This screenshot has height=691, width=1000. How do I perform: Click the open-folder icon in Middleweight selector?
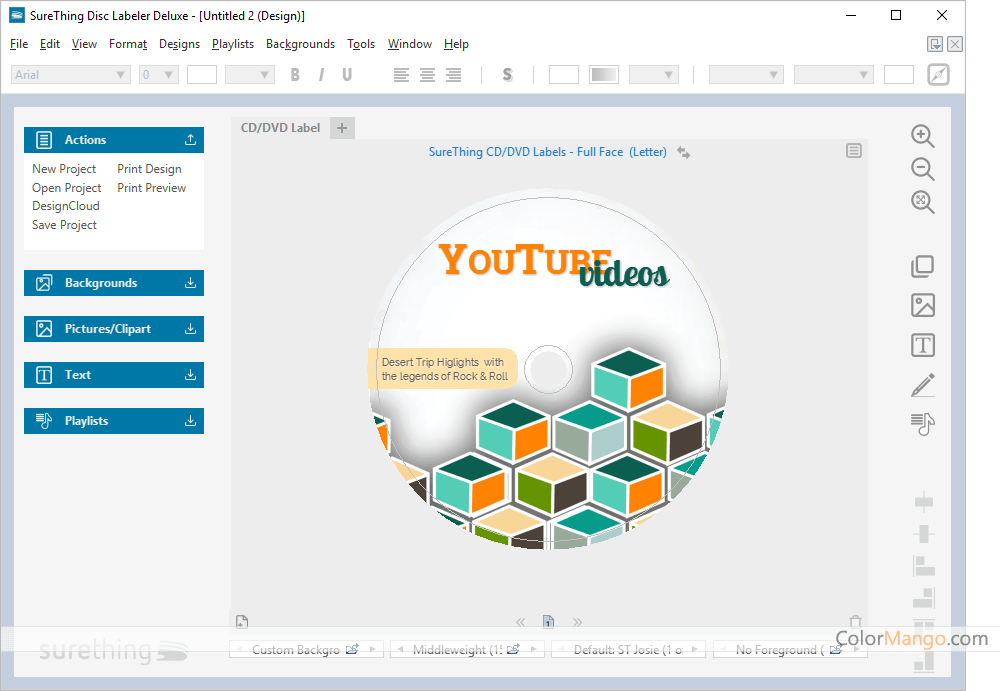(x=513, y=650)
